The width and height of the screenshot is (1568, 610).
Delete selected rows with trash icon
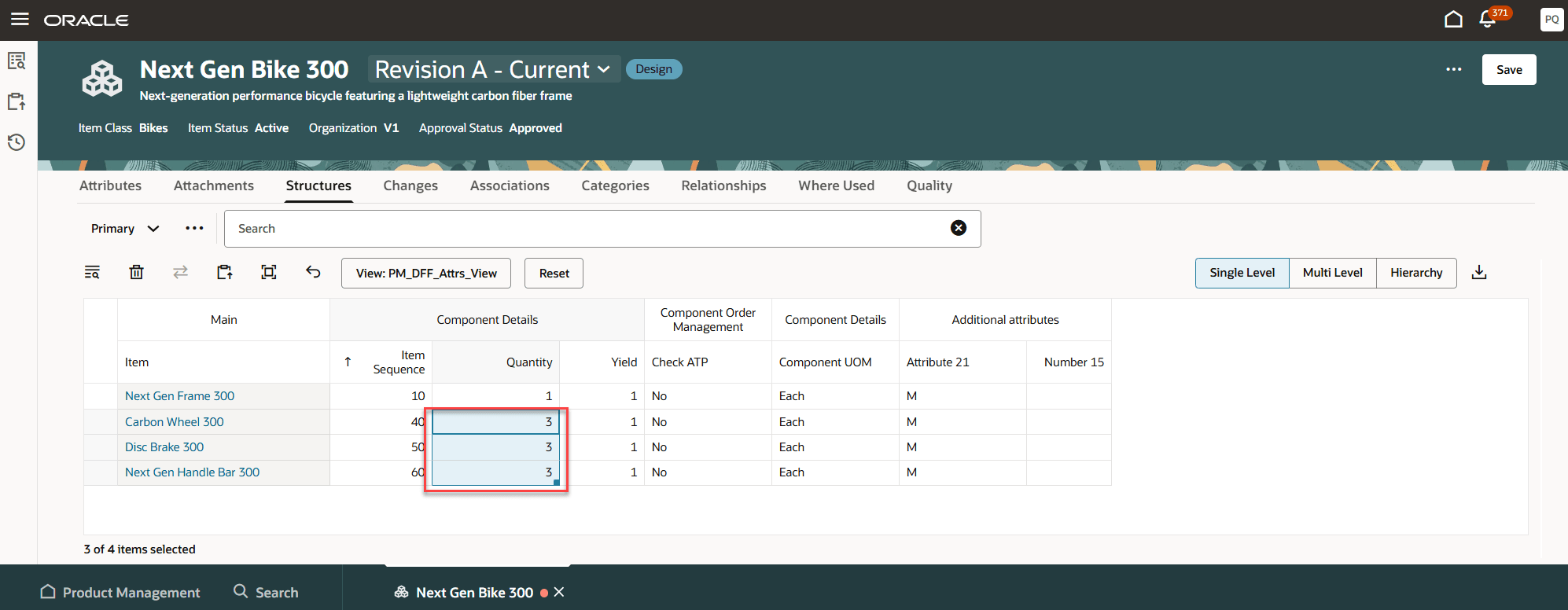click(136, 272)
